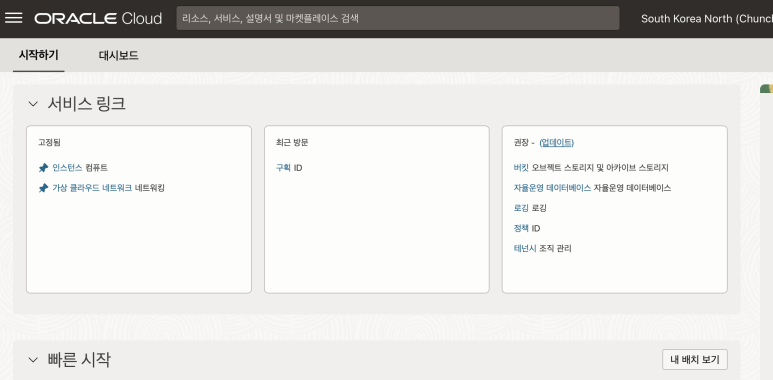Click the 컴퓨트 label next to 인스턴스
Image resolution: width=773 pixels, height=380 pixels.
(96, 168)
